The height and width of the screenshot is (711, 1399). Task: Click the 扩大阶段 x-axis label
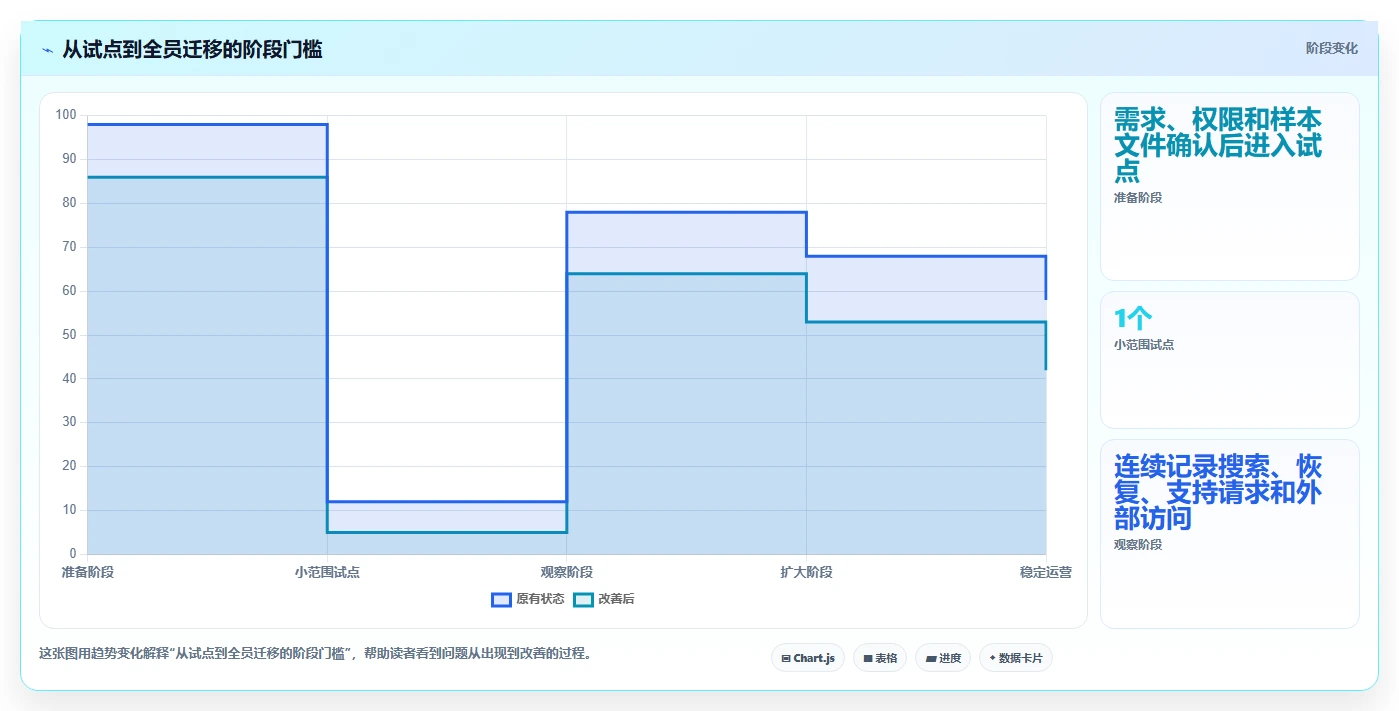click(806, 572)
